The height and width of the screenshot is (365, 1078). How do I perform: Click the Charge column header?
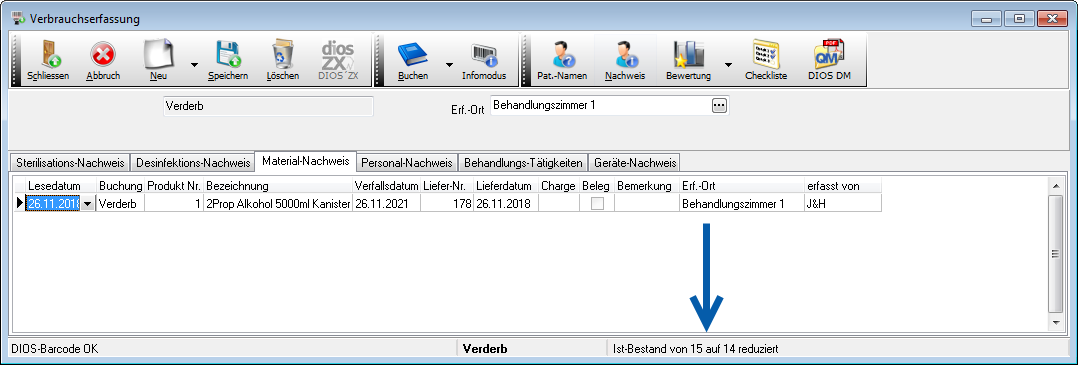[x=558, y=186]
